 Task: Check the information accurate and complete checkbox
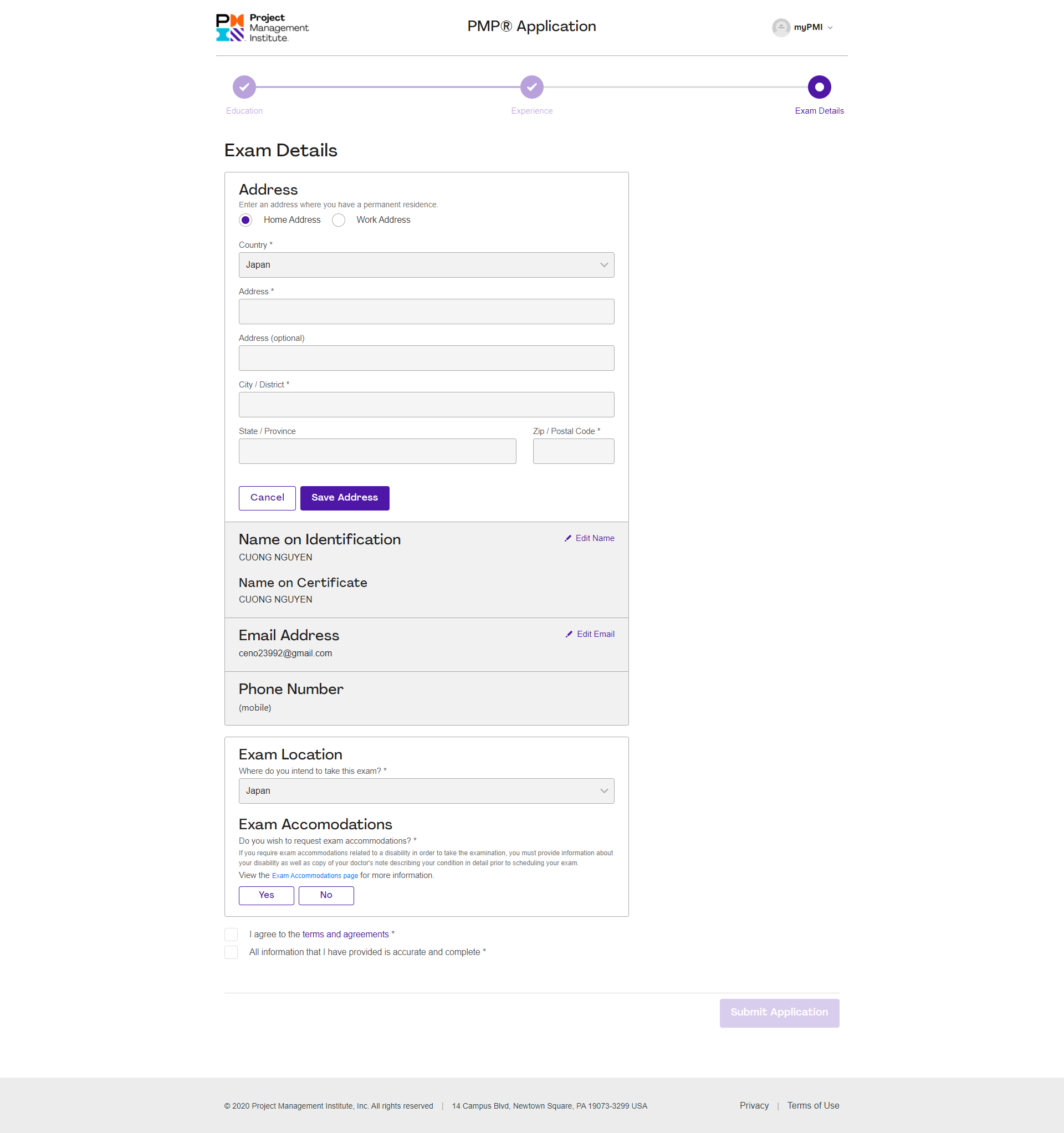(x=231, y=952)
